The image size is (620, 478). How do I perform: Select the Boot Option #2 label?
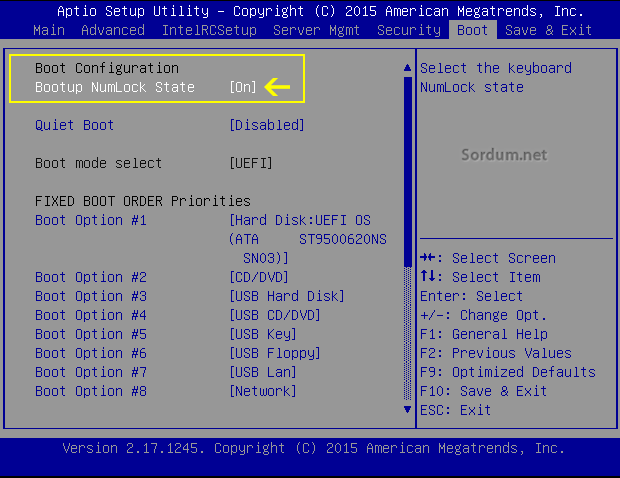[x=91, y=277]
